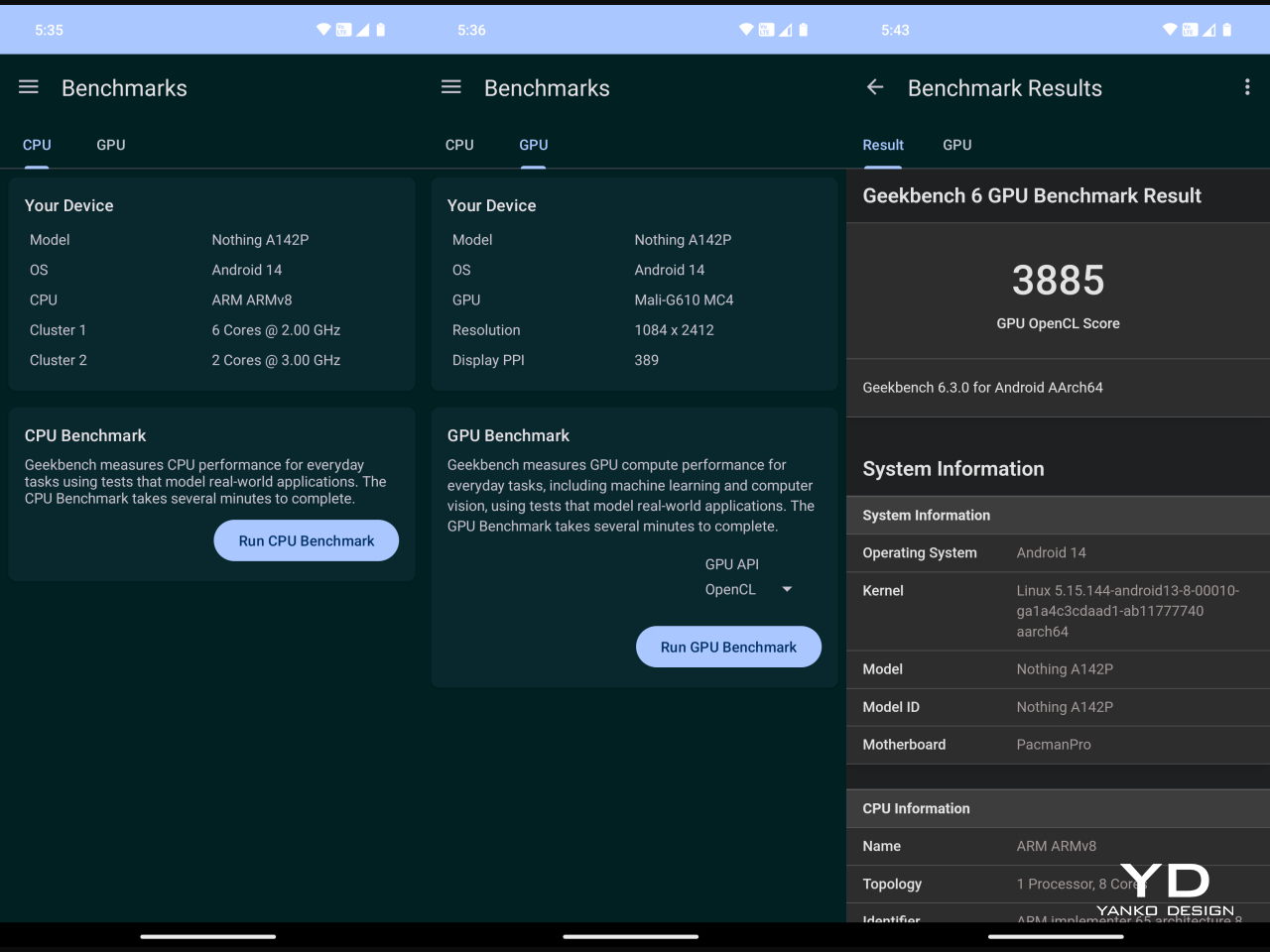Open three-dot overflow menu in Benchmark Results
1270x952 pixels.
click(1247, 87)
